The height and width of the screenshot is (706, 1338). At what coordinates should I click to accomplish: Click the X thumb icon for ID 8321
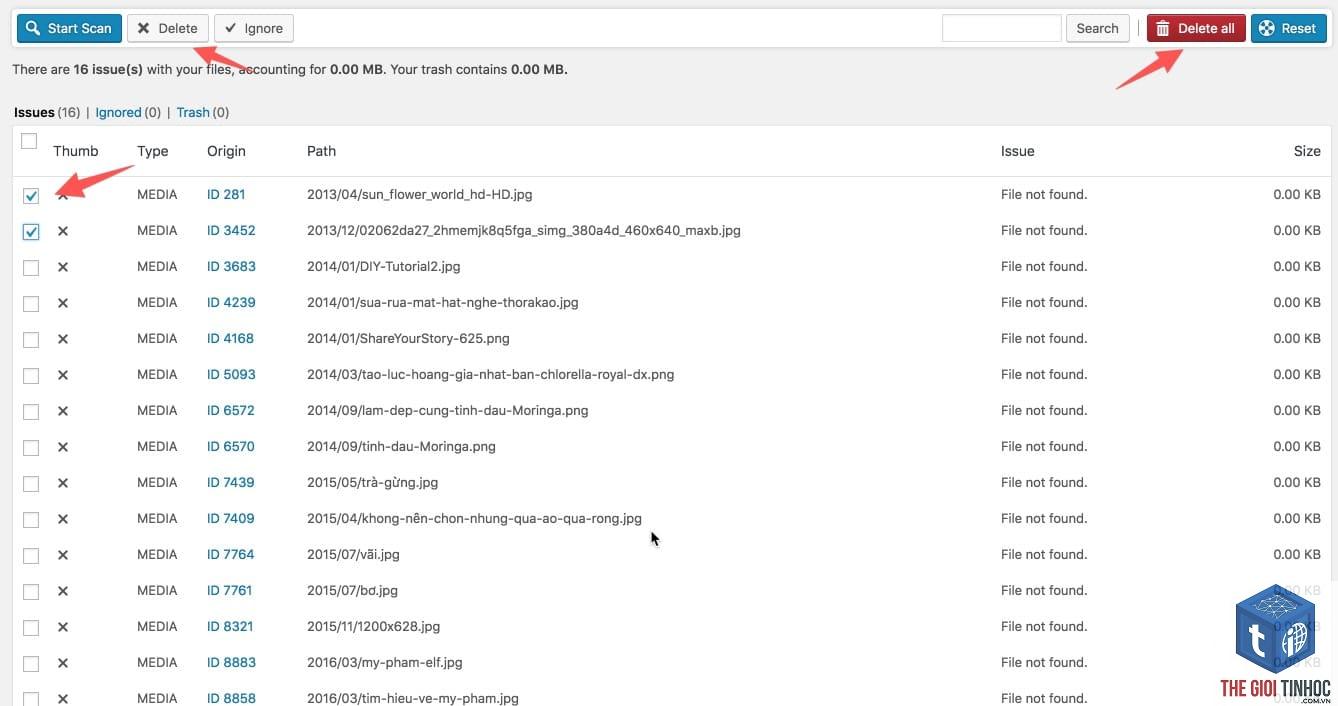(63, 627)
